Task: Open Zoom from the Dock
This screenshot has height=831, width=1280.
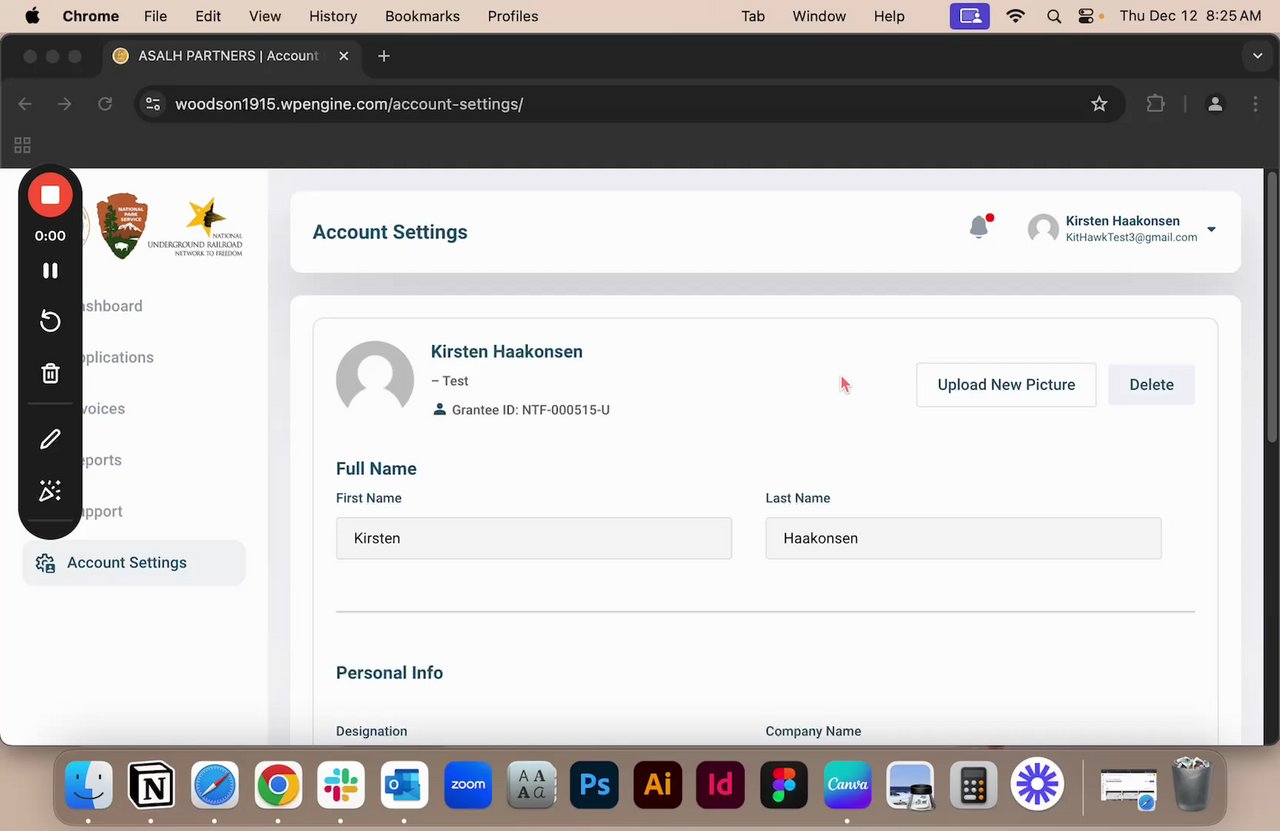Action: 468,785
